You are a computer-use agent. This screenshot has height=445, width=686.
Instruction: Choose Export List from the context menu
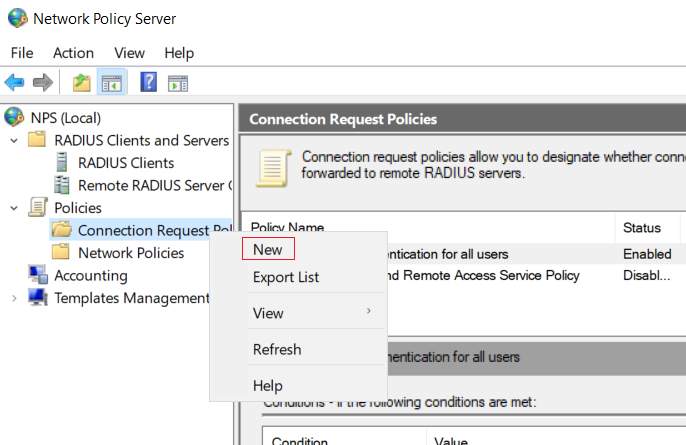pyautogui.click(x=286, y=277)
